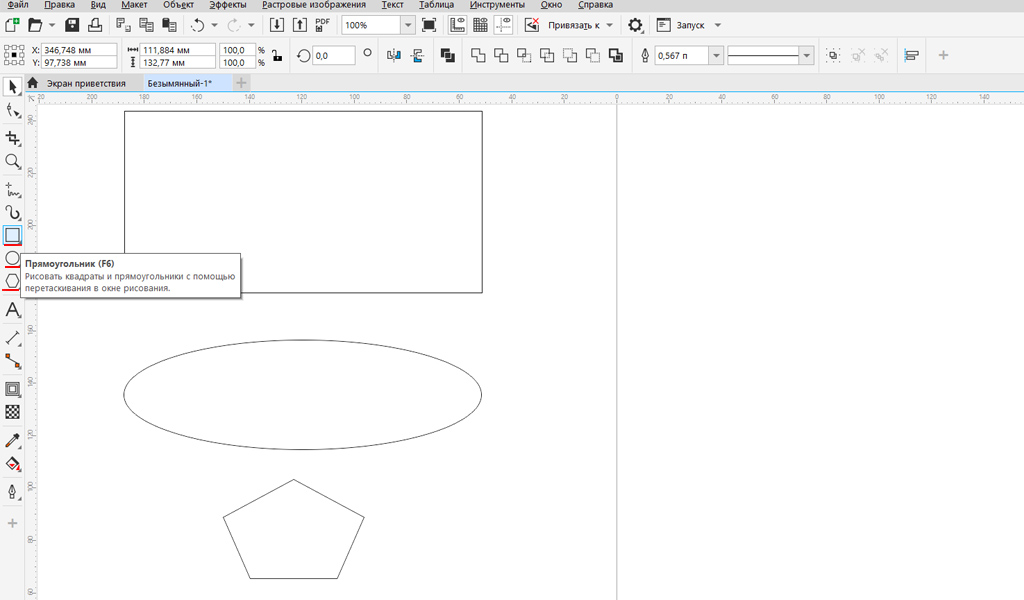Click the Save floppy disk icon
1024x600 pixels.
[72, 24]
